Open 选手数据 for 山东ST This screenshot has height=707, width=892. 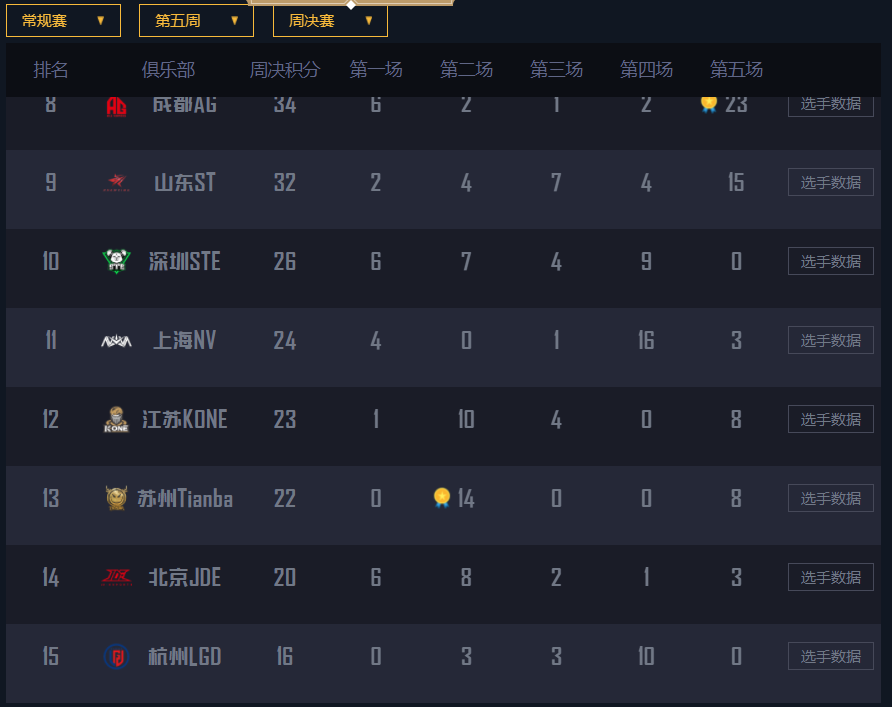coord(831,183)
